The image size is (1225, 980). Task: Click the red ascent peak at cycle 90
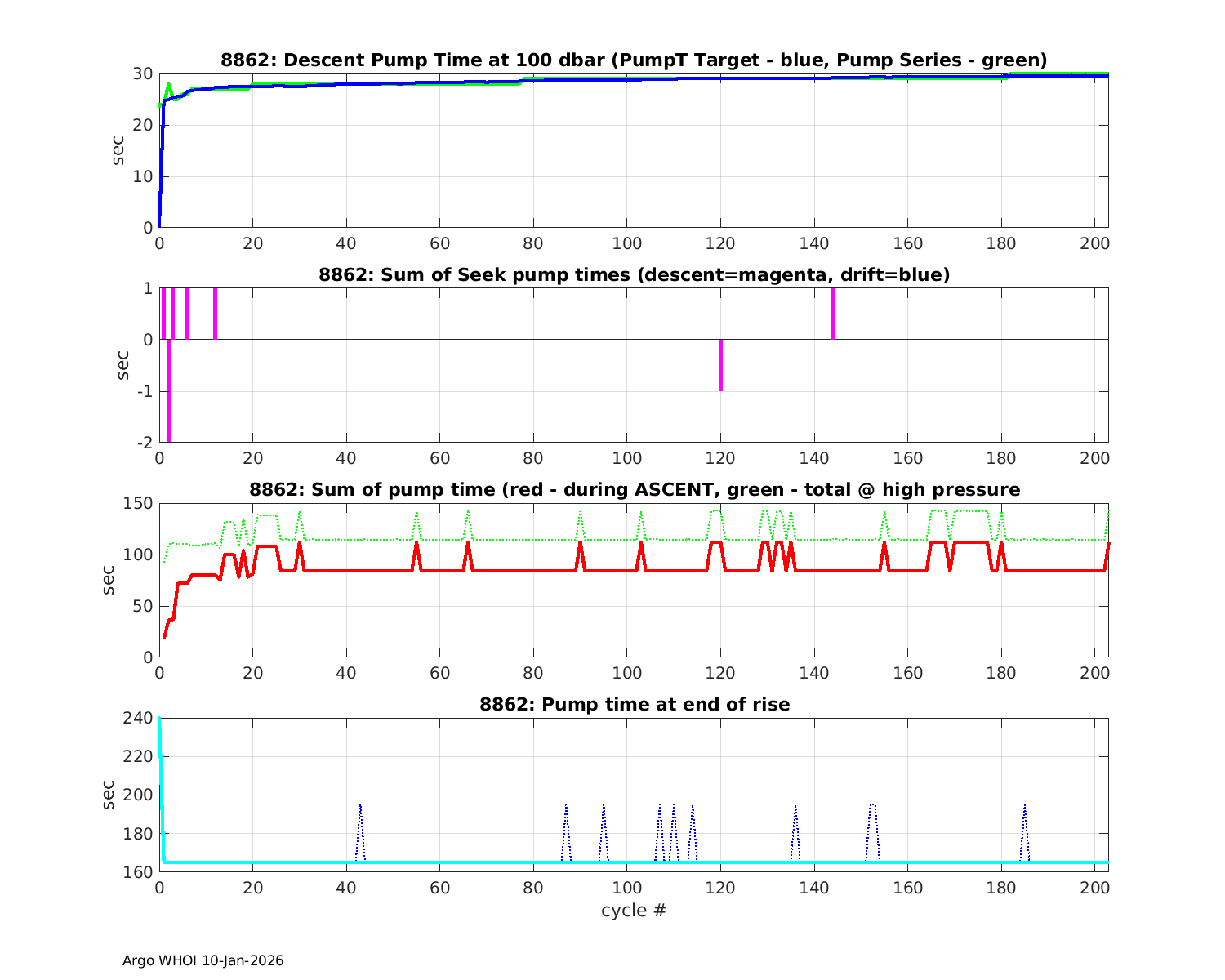coord(581,543)
